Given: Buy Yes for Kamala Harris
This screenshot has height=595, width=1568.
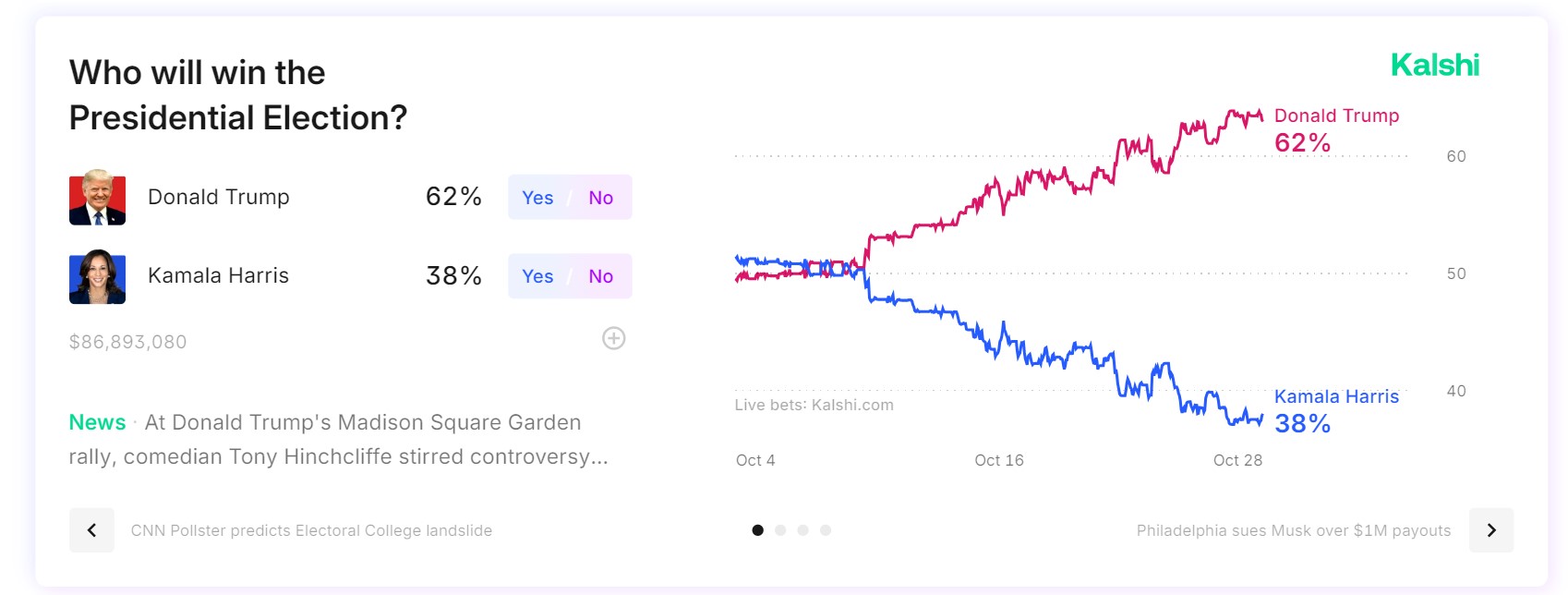Looking at the screenshot, I should tap(537, 276).
